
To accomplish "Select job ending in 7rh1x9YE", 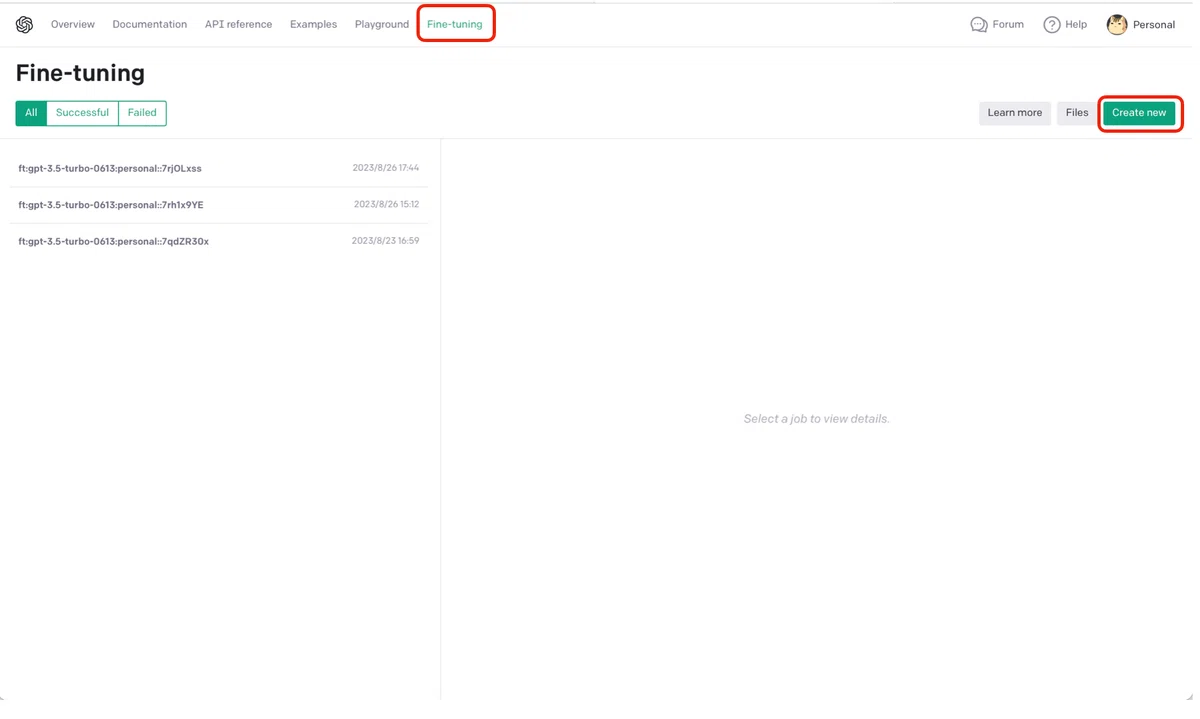I will tap(219, 205).
